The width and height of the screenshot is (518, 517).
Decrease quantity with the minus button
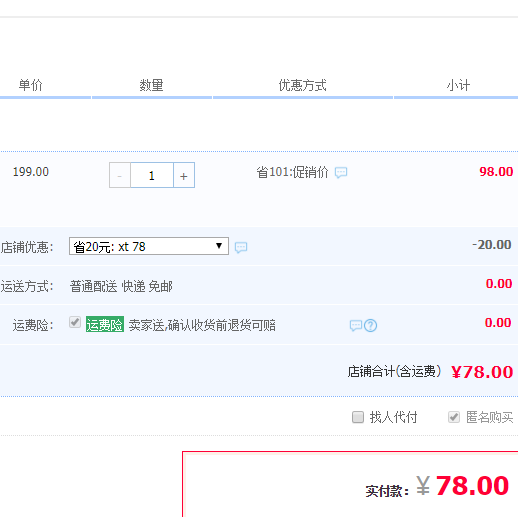(120, 175)
